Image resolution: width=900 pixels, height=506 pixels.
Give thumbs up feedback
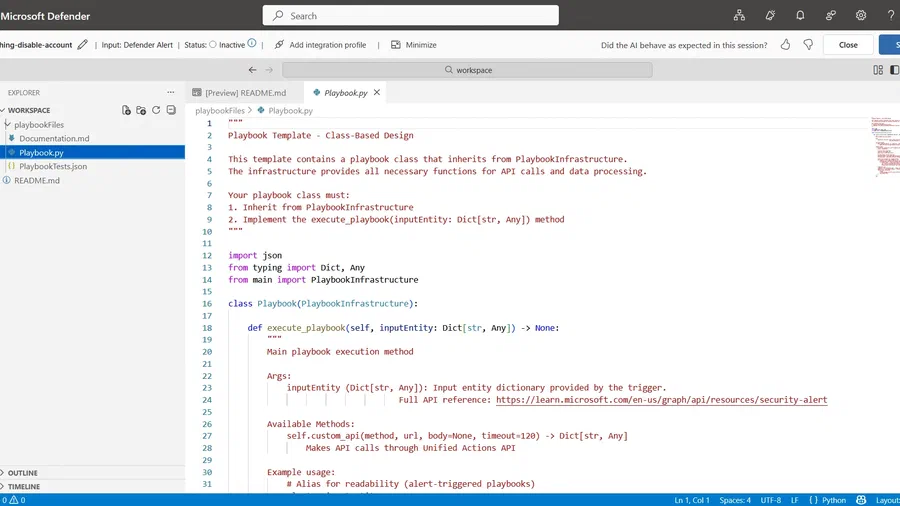click(x=785, y=45)
